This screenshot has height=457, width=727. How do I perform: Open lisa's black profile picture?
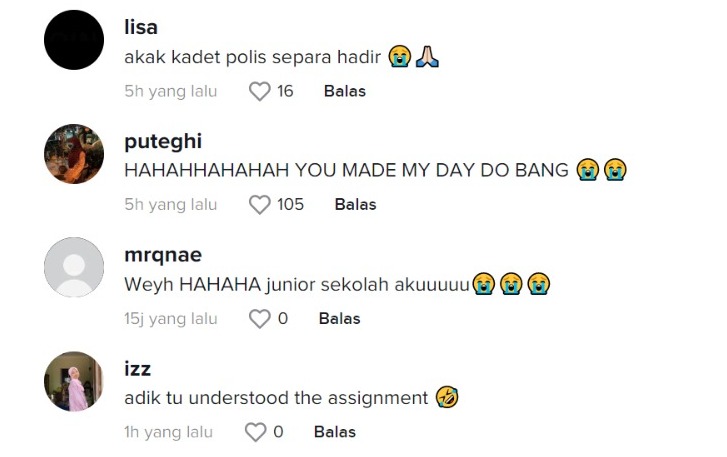75,40
